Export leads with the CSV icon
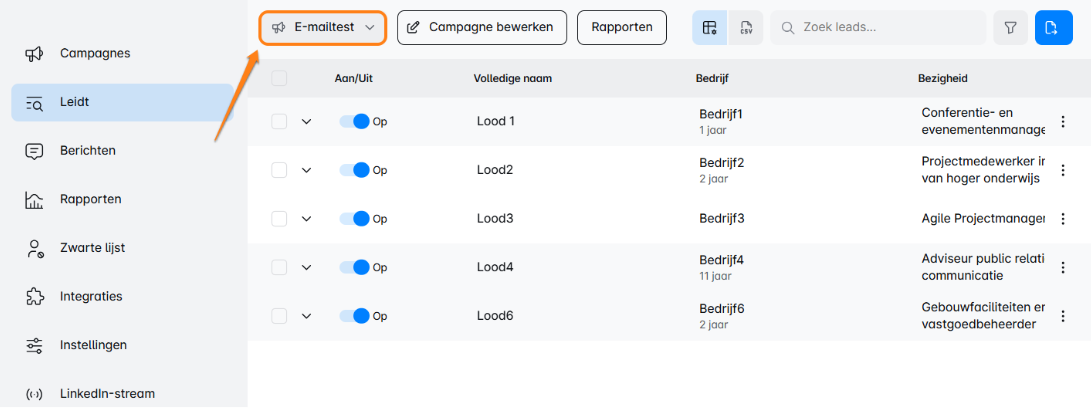Image resolution: width=1091 pixels, height=413 pixels. click(746, 28)
